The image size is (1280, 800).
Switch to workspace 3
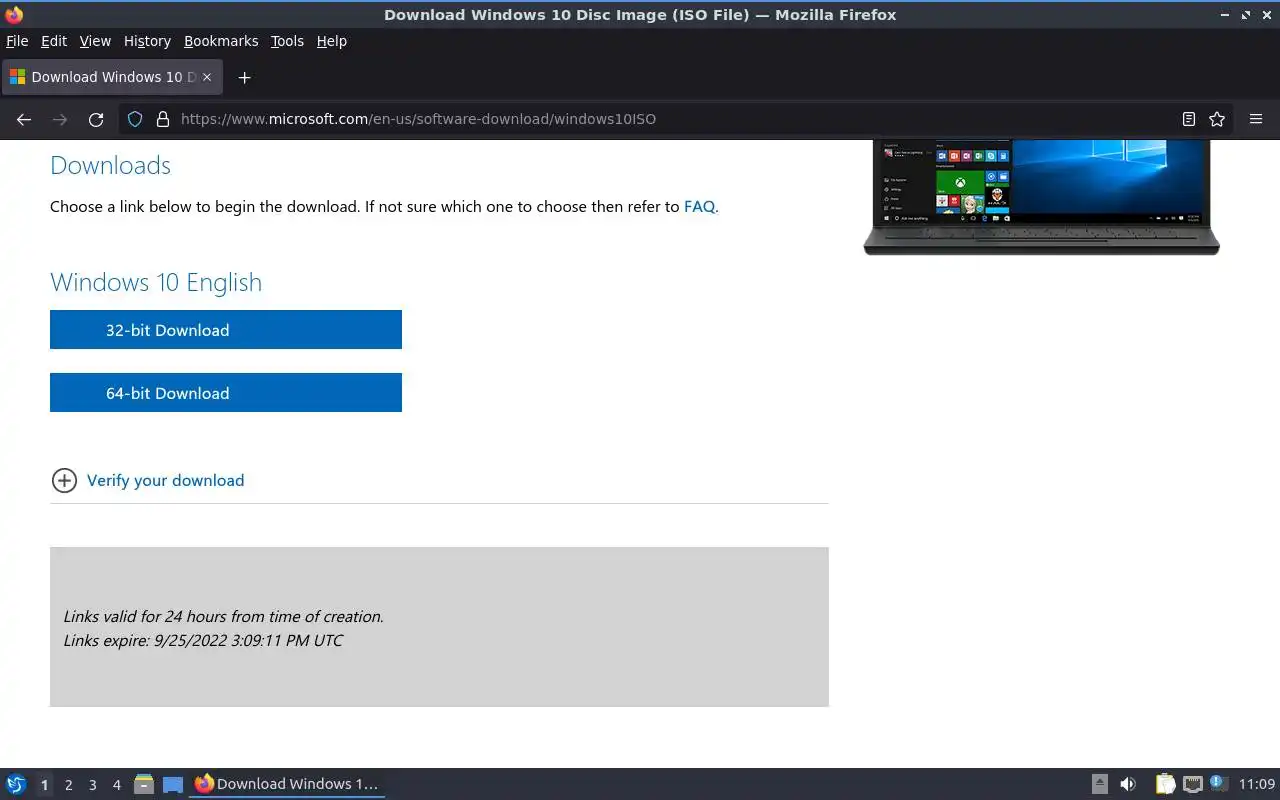click(92, 785)
